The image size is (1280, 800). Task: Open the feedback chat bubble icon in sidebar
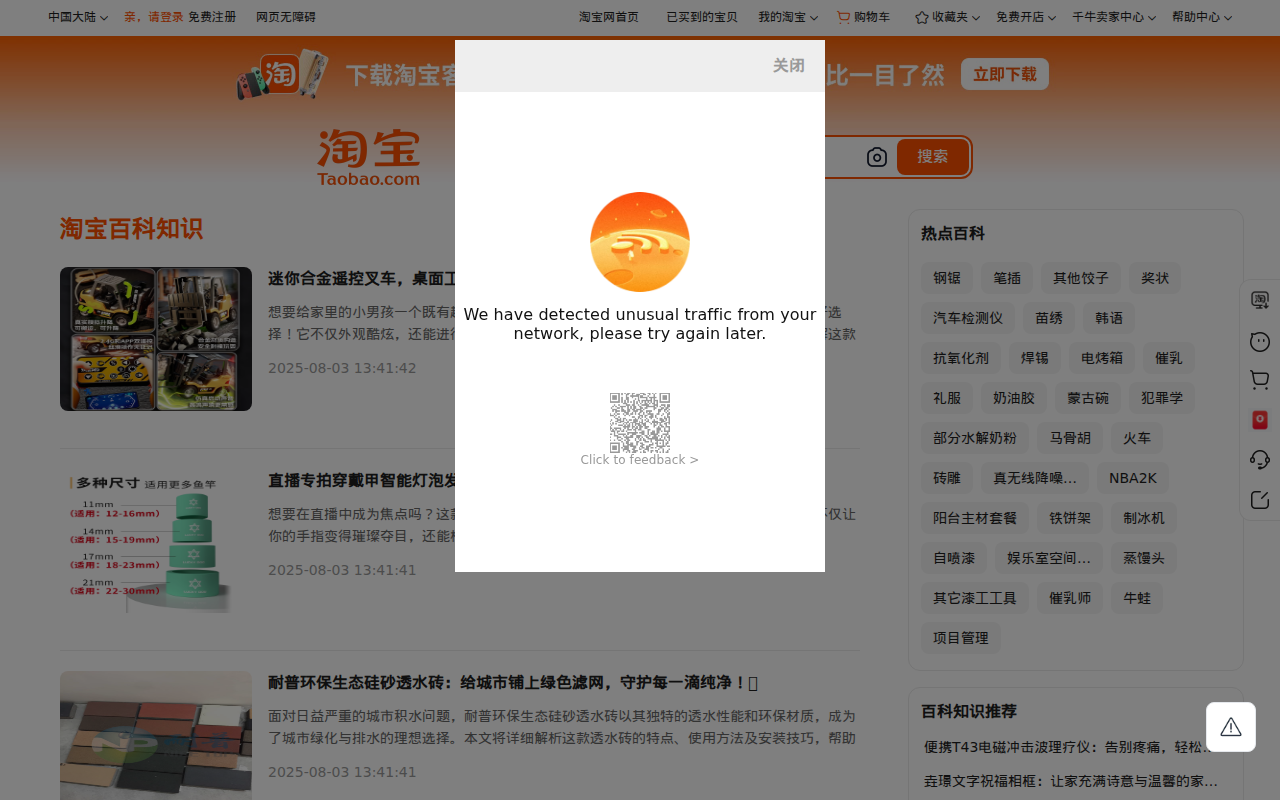pos(1259,340)
